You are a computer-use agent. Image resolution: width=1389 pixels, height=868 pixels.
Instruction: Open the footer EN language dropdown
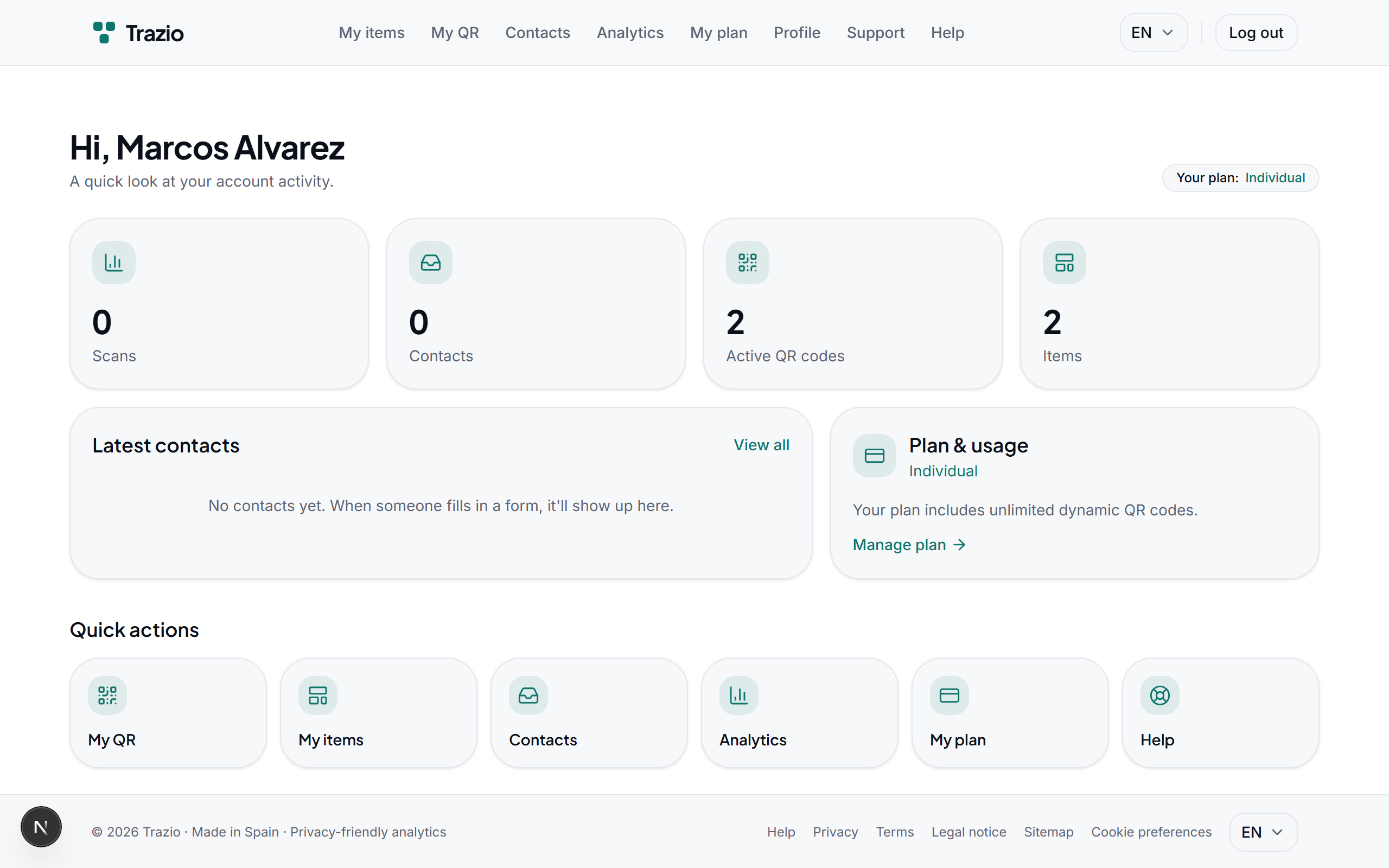[1263, 832]
